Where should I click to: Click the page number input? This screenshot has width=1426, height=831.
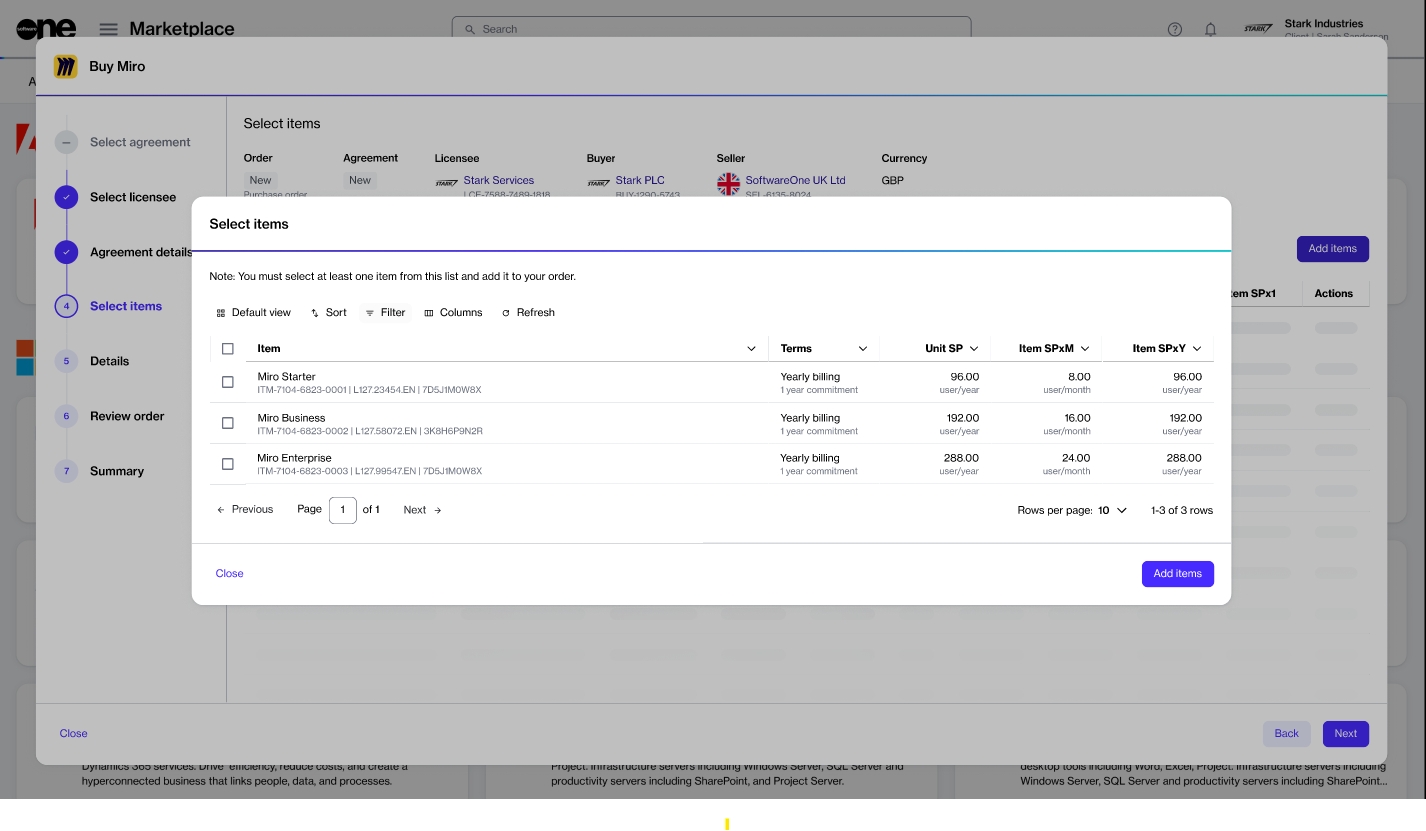point(343,510)
